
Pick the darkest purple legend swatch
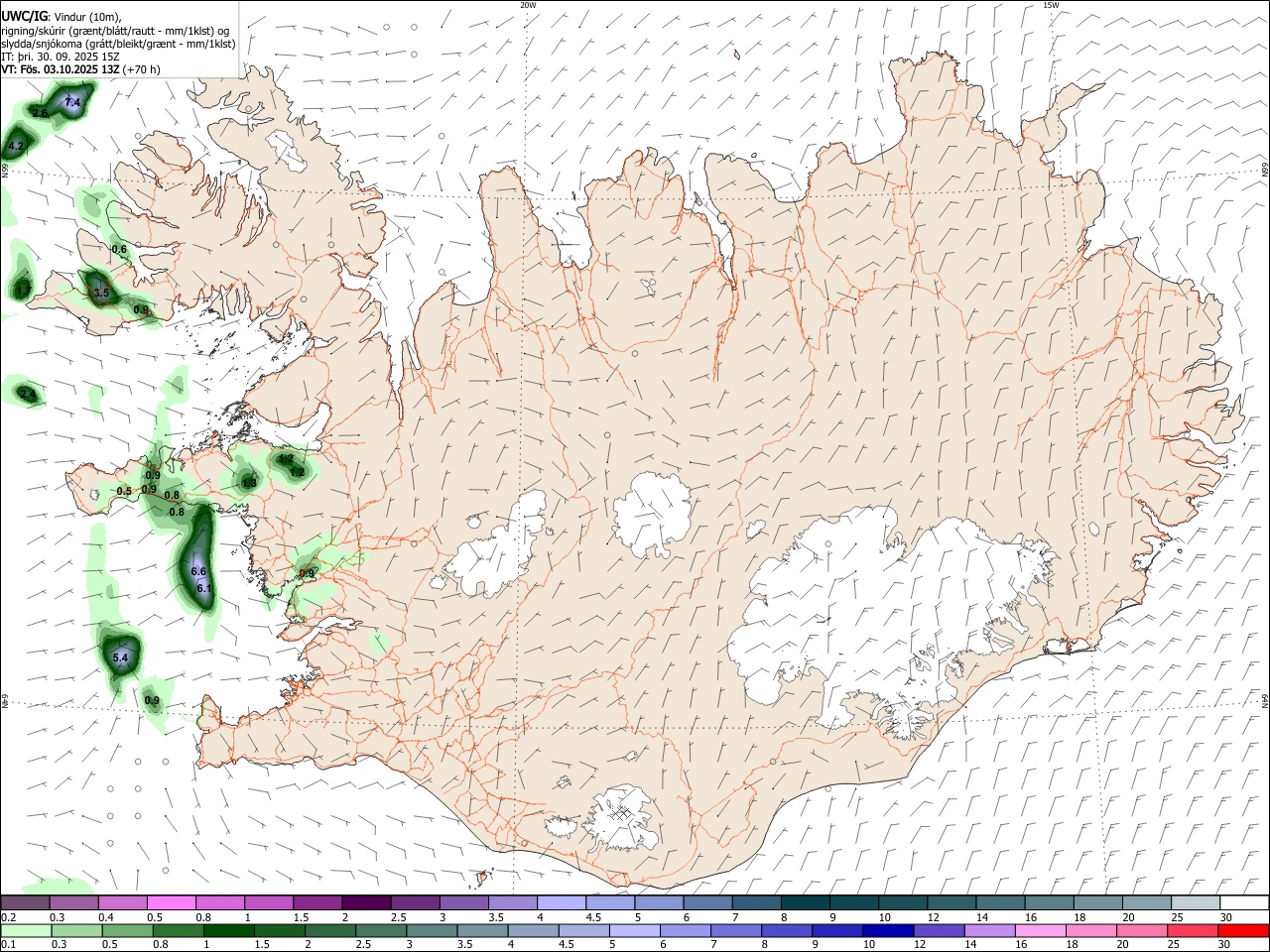pyautogui.click(x=365, y=902)
